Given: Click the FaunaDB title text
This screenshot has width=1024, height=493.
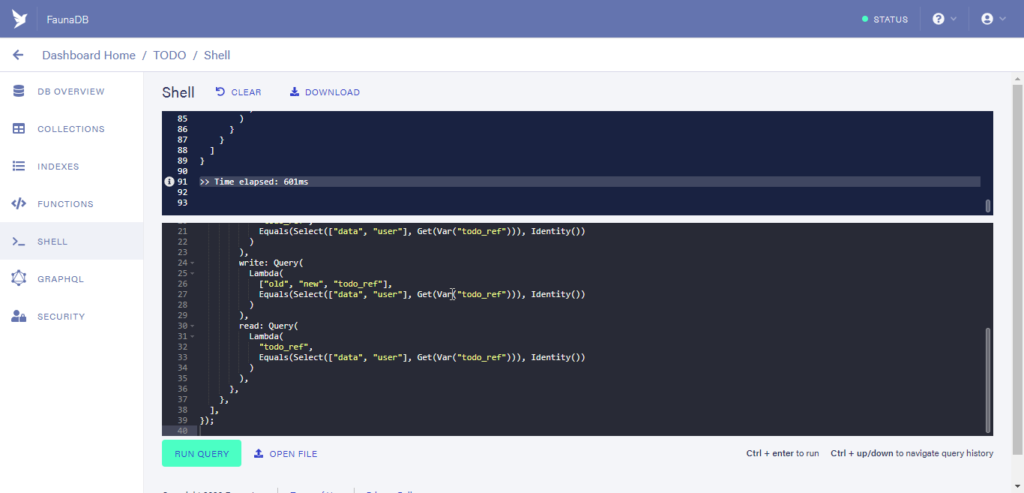Looking at the screenshot, I should pyautogui.click(x=67, y=19).
